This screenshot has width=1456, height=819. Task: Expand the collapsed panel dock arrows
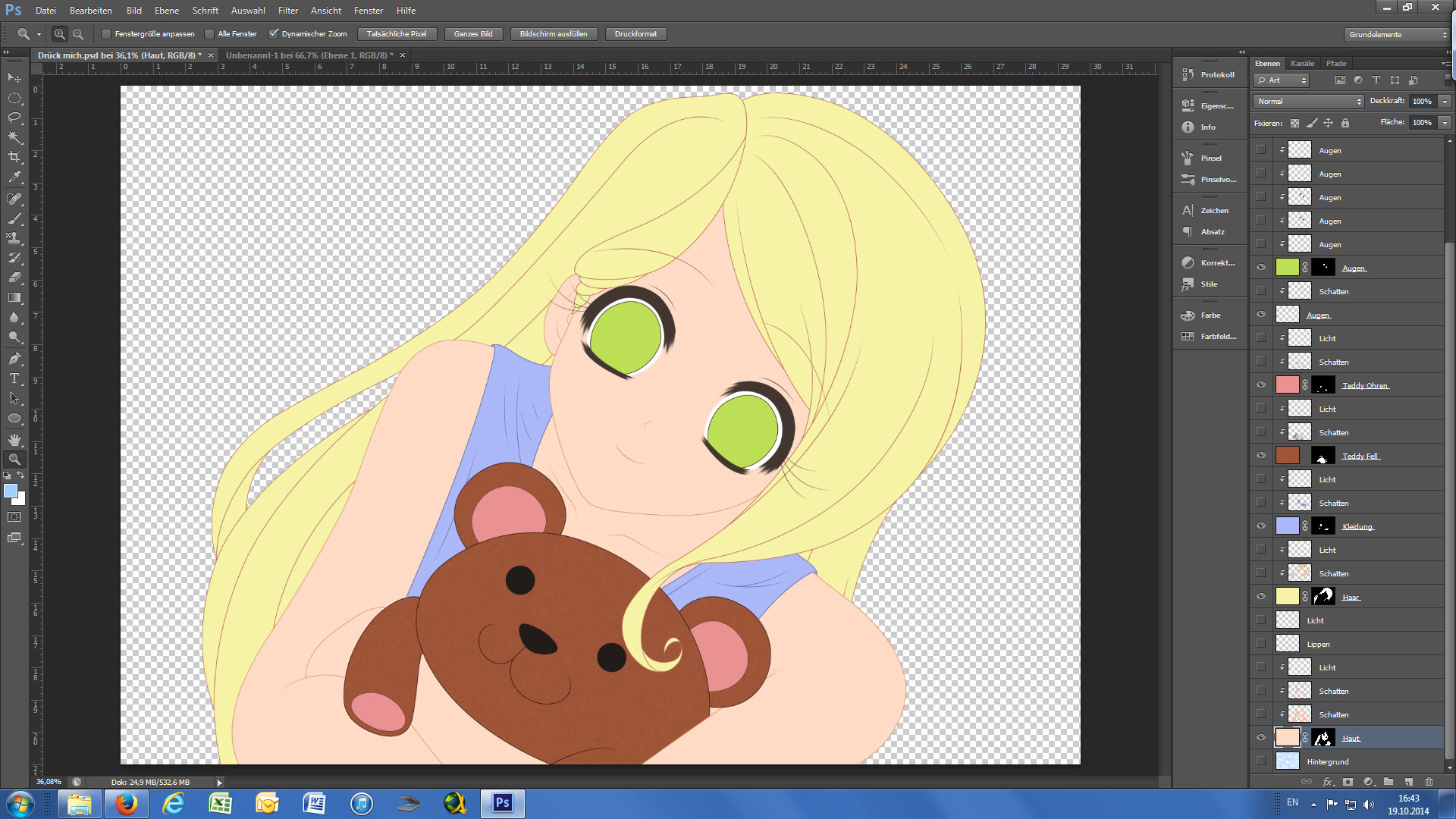(1241, 52)
